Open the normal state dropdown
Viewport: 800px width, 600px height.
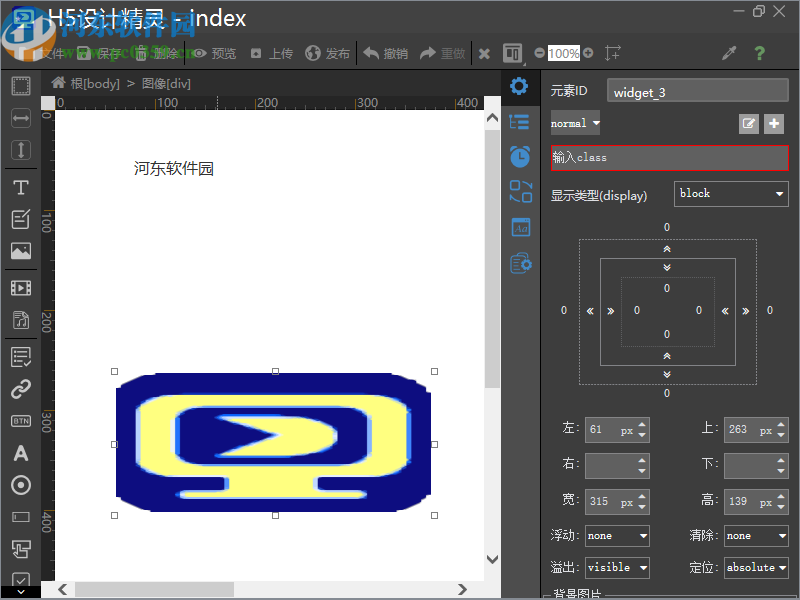coord(576,124)
